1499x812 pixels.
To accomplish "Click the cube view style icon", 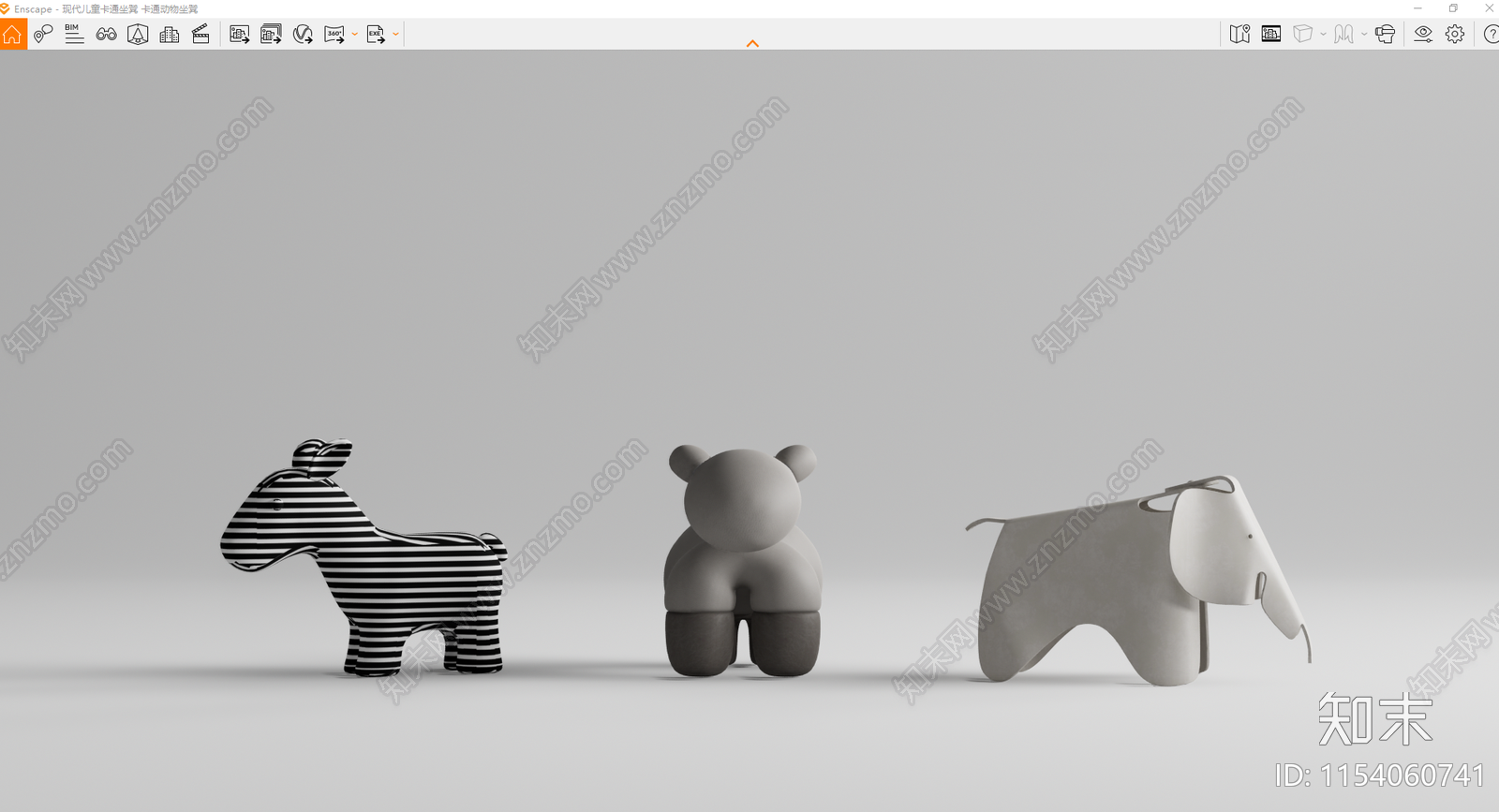I will 1302,35.
